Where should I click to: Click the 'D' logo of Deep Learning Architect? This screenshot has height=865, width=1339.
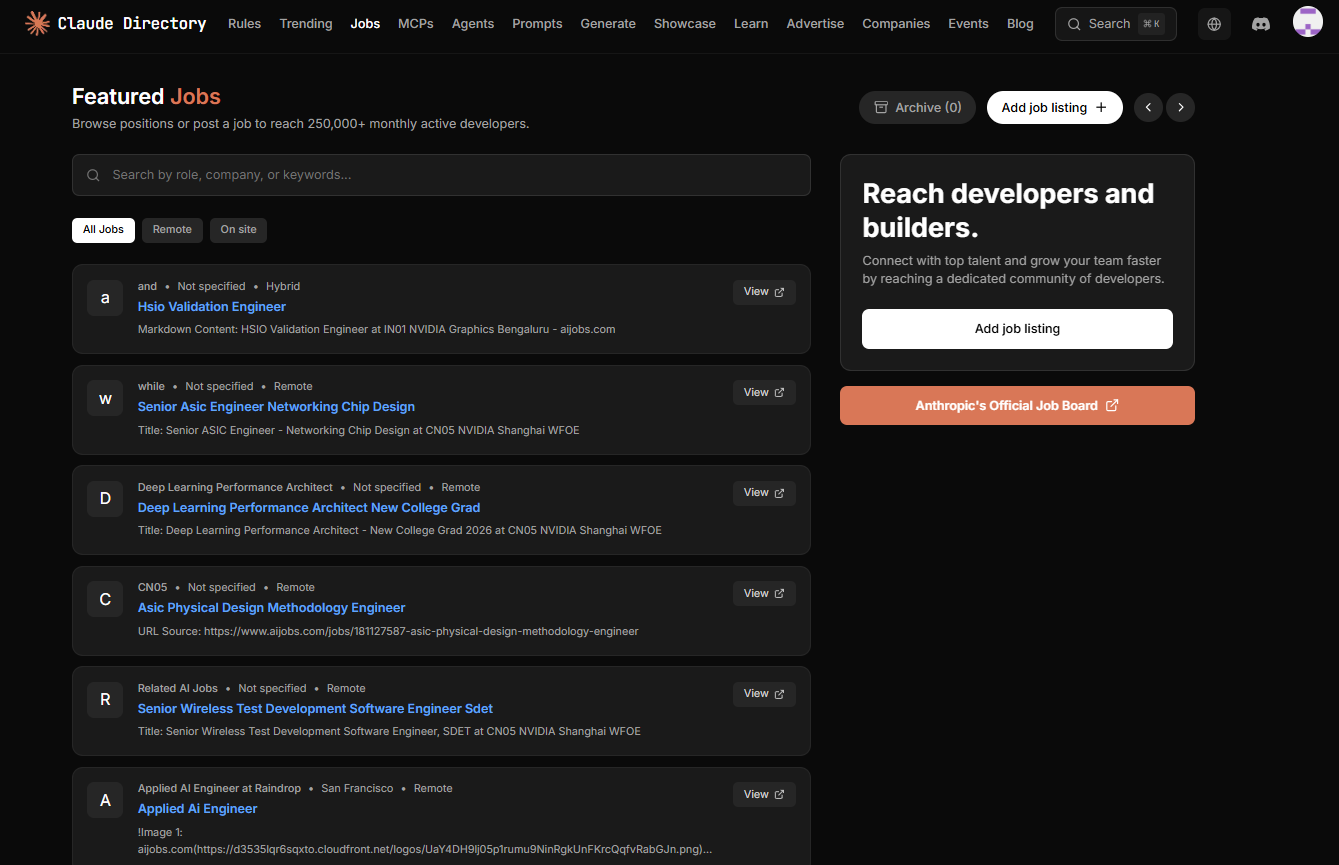coord(105,499)
